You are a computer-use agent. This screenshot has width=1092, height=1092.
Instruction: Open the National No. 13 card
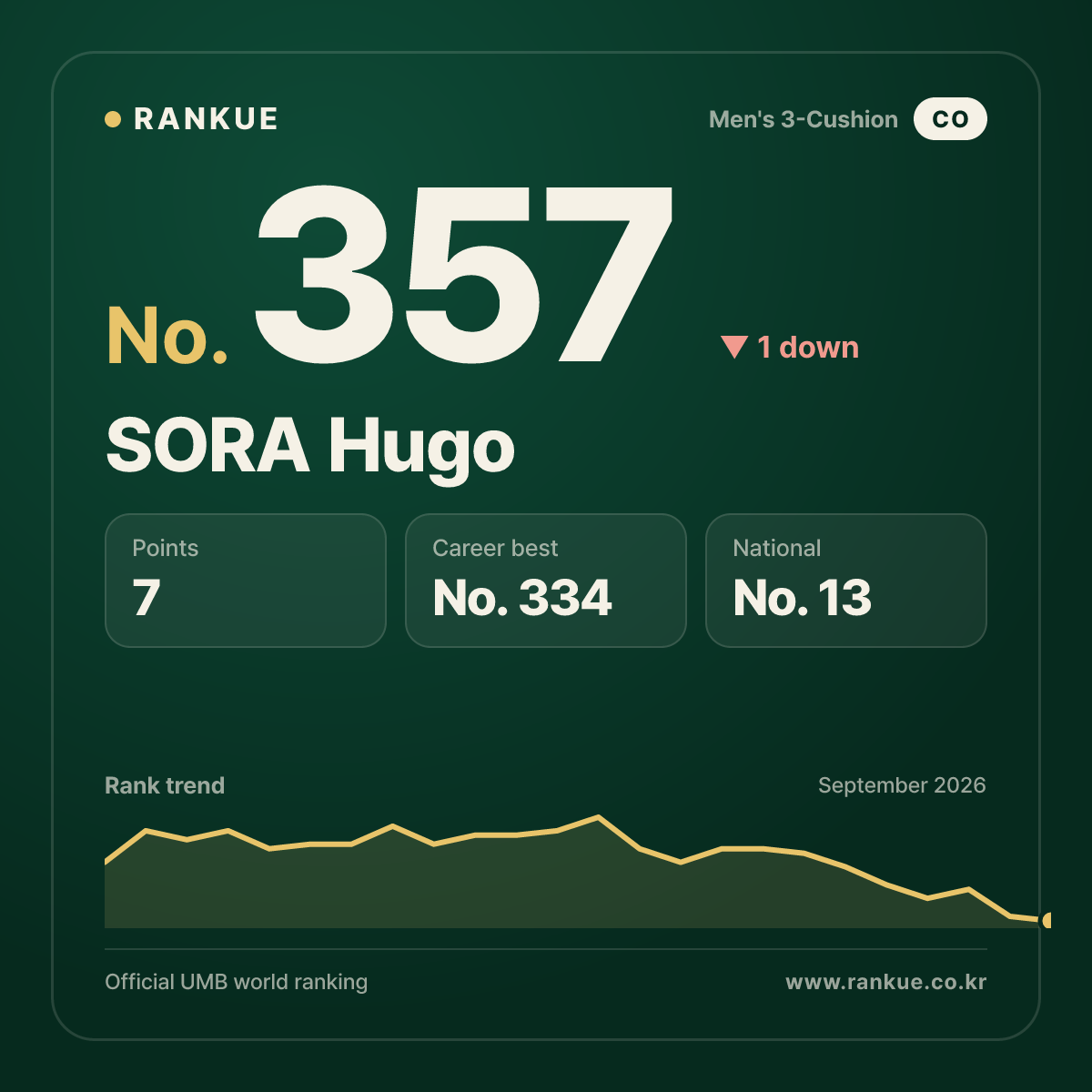tap(846, 581)
